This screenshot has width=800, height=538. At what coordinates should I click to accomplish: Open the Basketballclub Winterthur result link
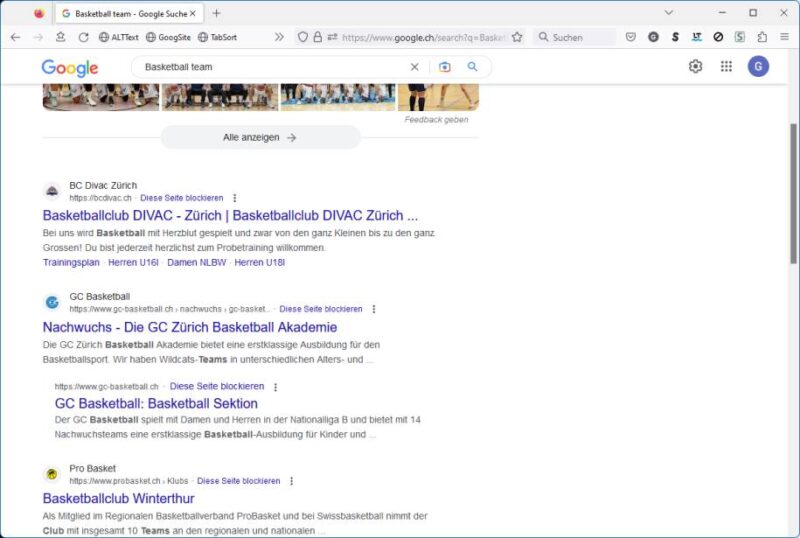click(118, 498)
